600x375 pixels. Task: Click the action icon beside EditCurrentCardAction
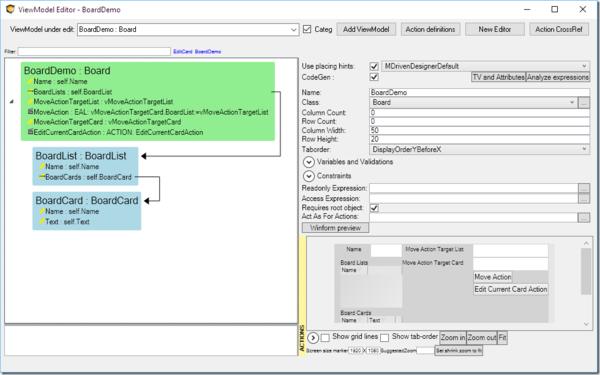pyautogui.click(x=30, y=132)
